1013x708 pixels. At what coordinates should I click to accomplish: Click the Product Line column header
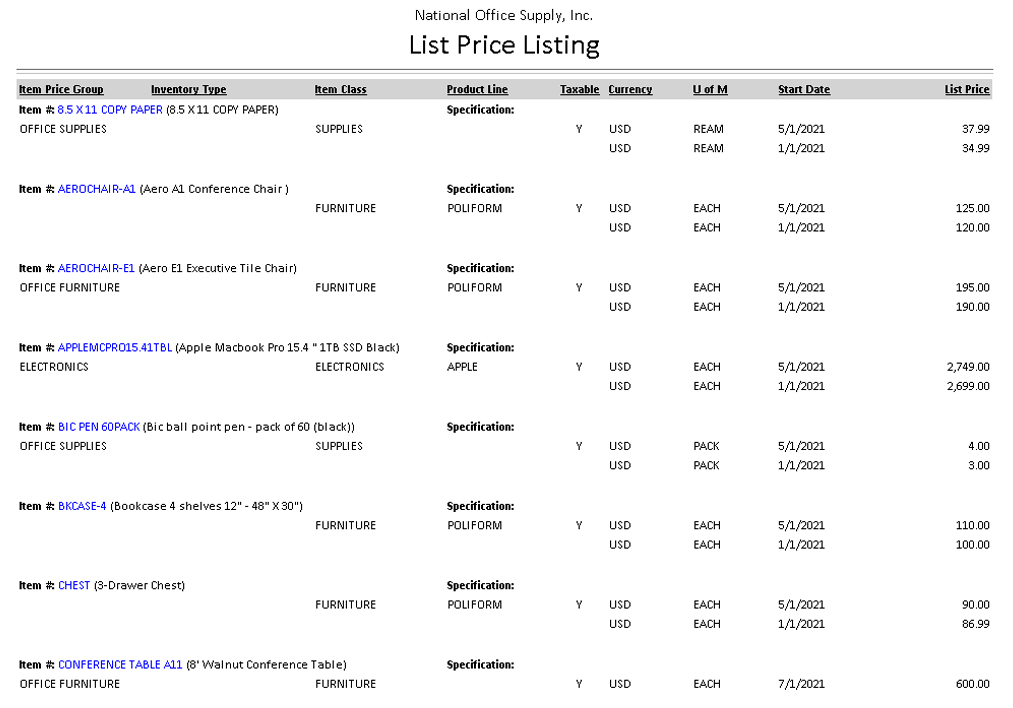pyautogui.click(x=477, y=90)
